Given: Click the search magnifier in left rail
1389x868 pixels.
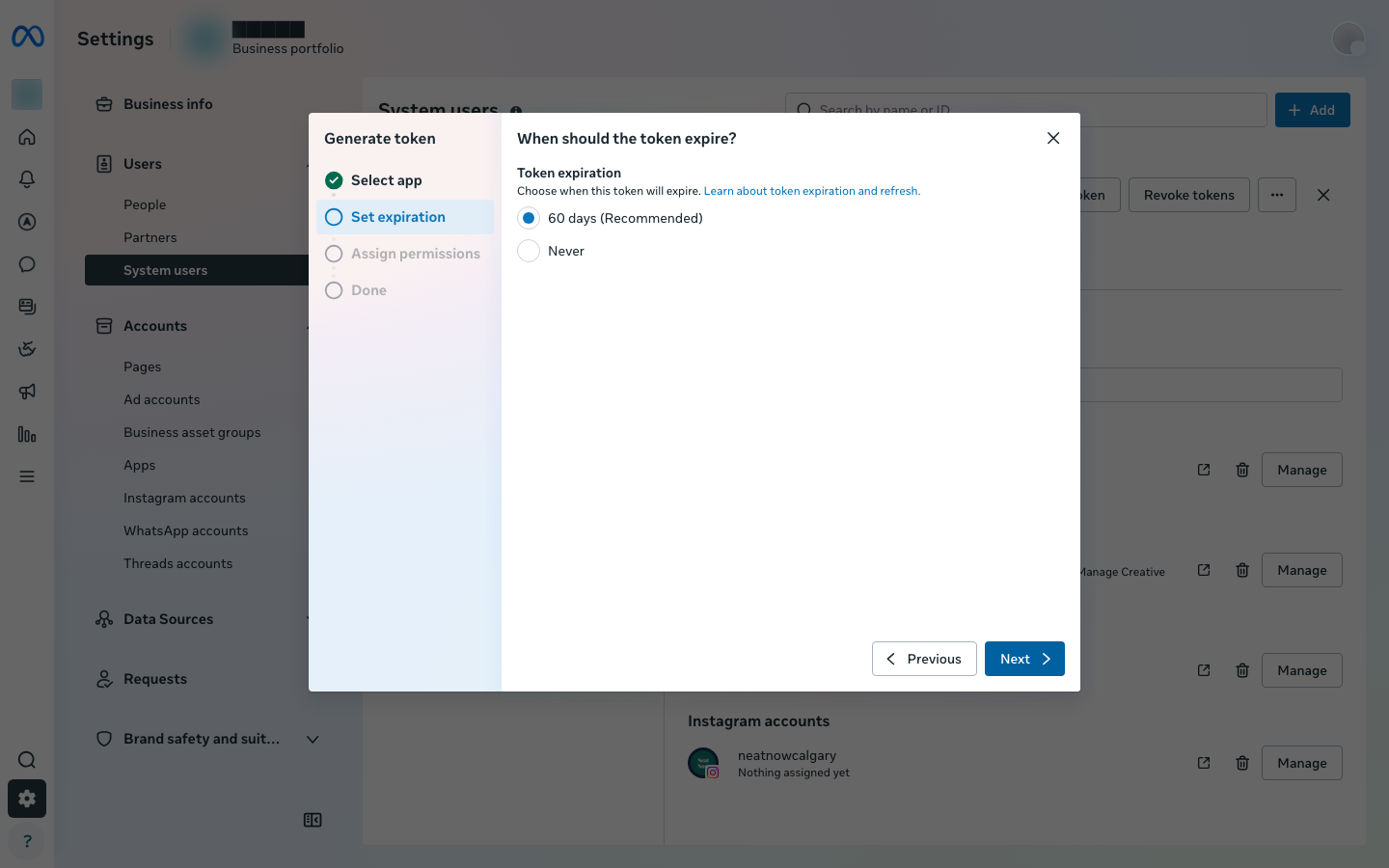Looking at the screenshot, I should click(27, 760).
